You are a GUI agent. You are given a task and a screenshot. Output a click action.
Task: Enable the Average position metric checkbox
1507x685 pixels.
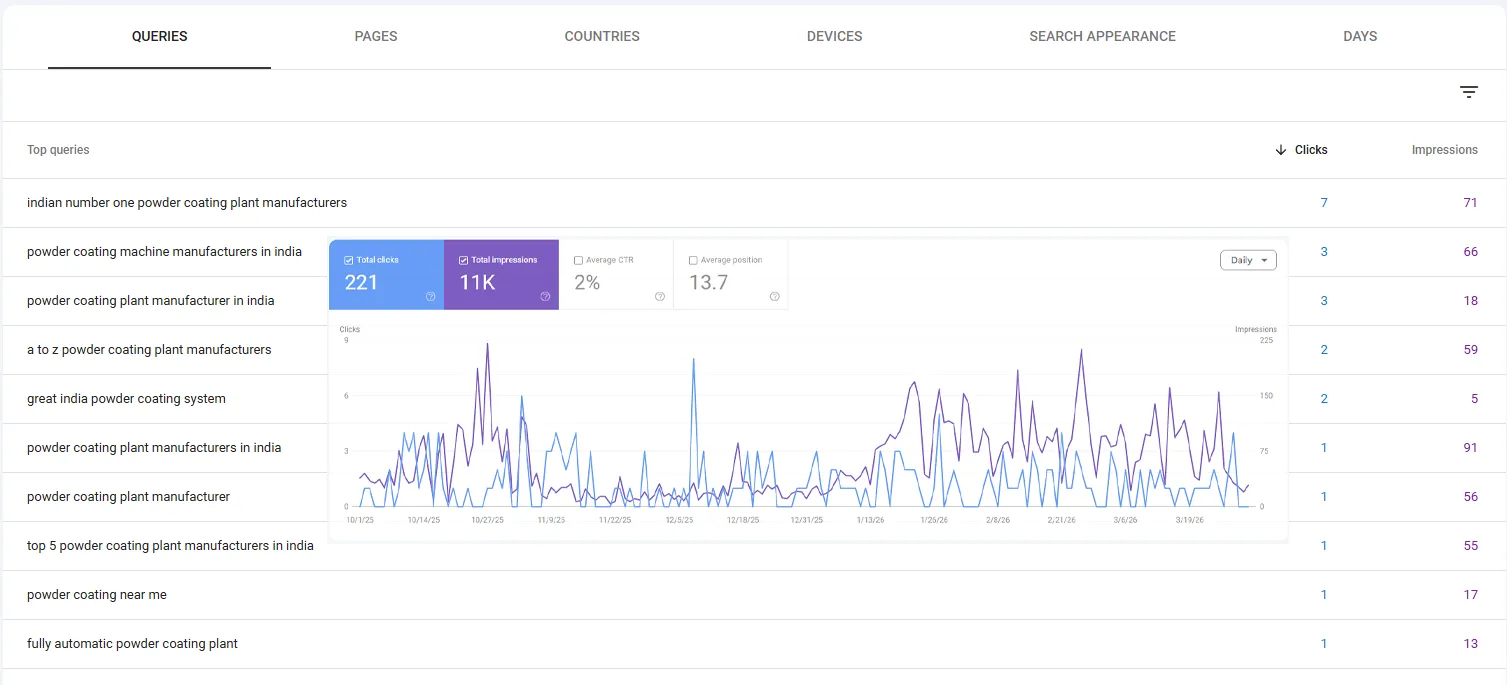(x=692, y=259)
